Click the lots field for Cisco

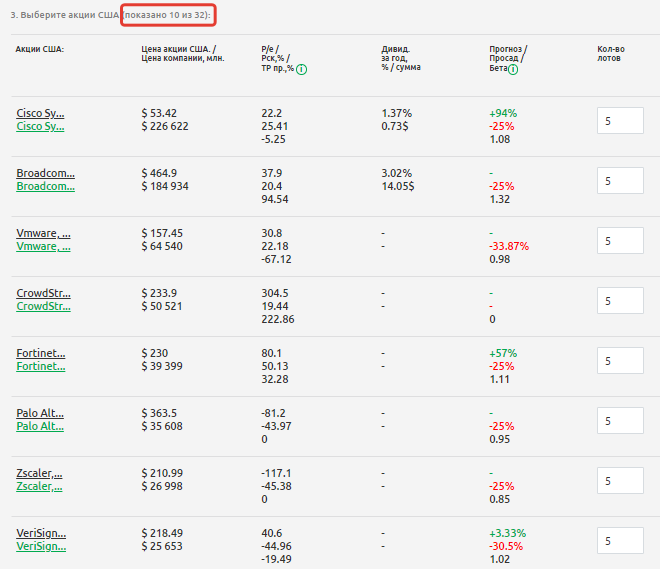pos(620,121)
